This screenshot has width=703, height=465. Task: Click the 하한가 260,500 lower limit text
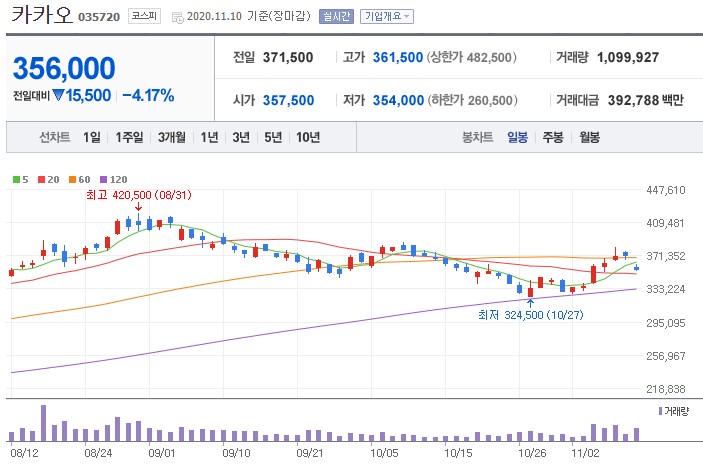472,100
